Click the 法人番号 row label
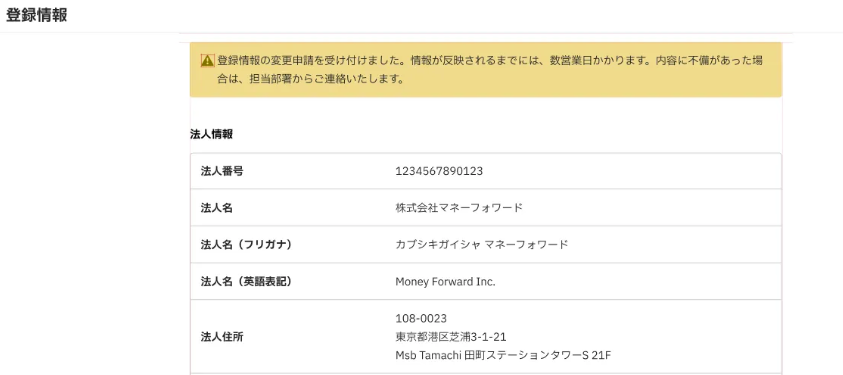843x375 pixels. [x=222, y=171]
